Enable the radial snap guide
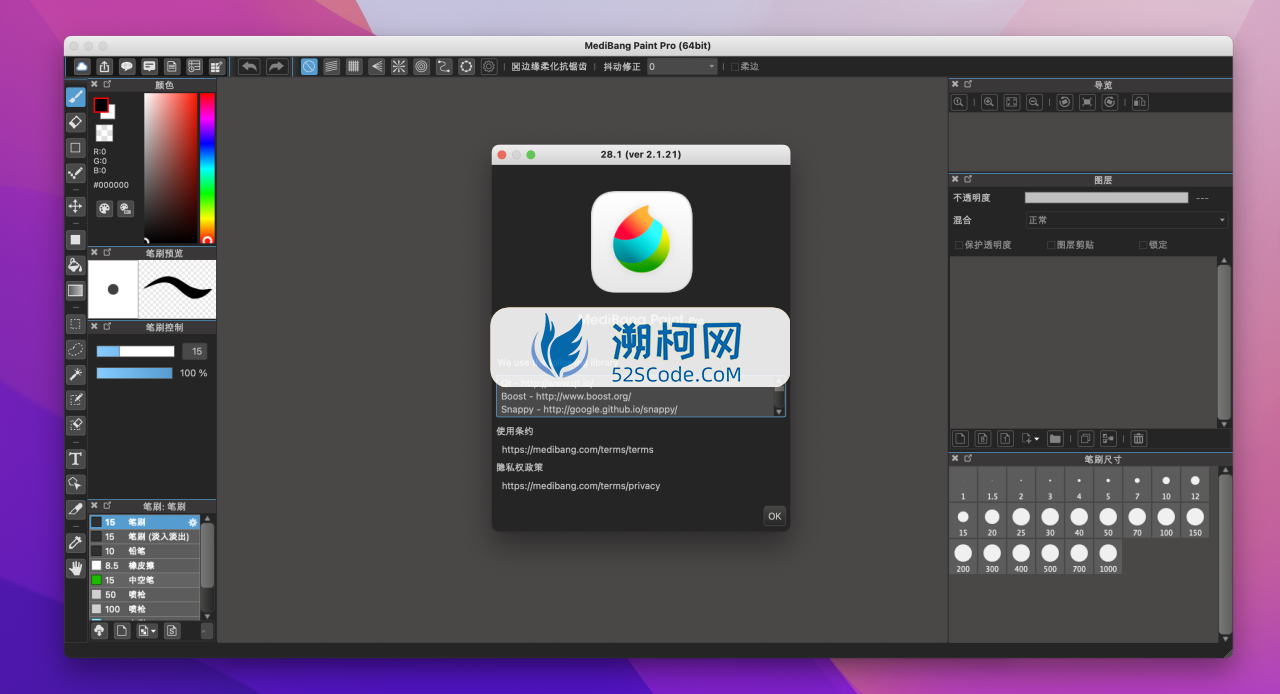 click(x=399, y=67)
